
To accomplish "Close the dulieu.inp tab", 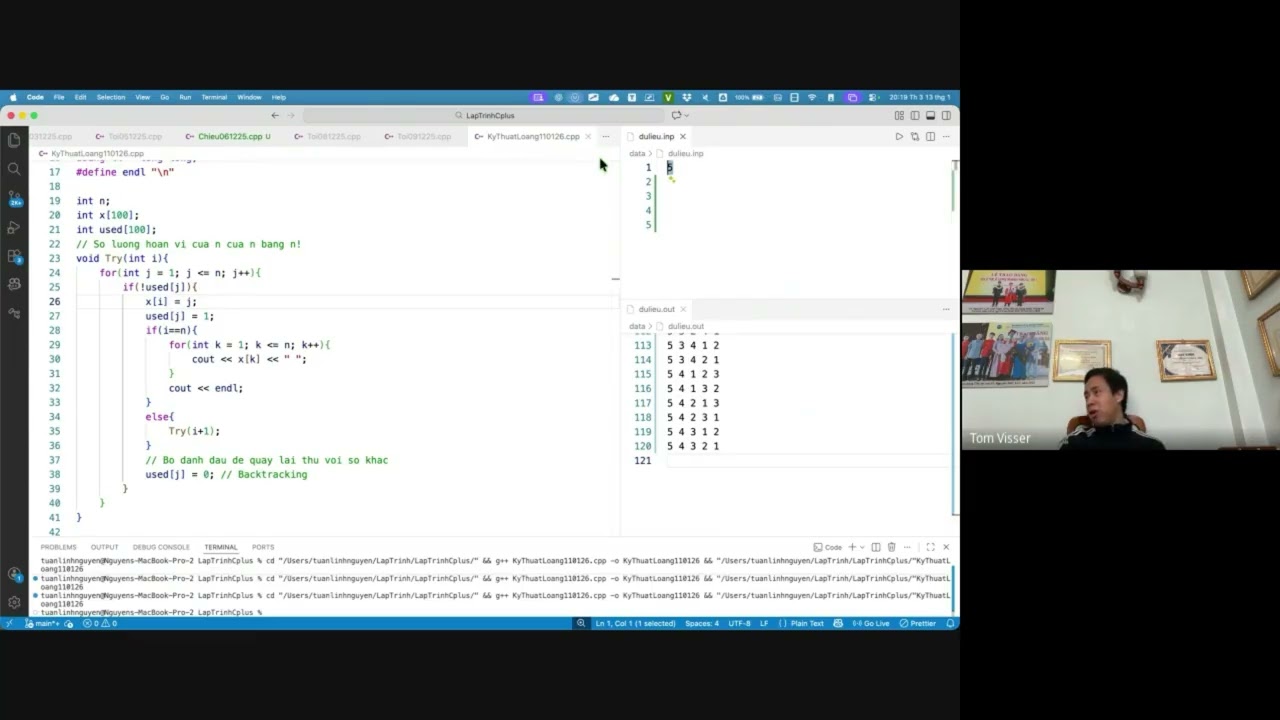I will point(683,136).
